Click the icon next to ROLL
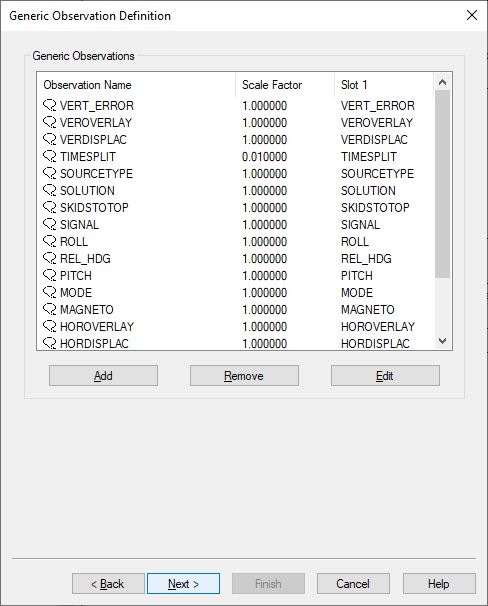Viewport: 488px width, 606px height. [49, 241]
